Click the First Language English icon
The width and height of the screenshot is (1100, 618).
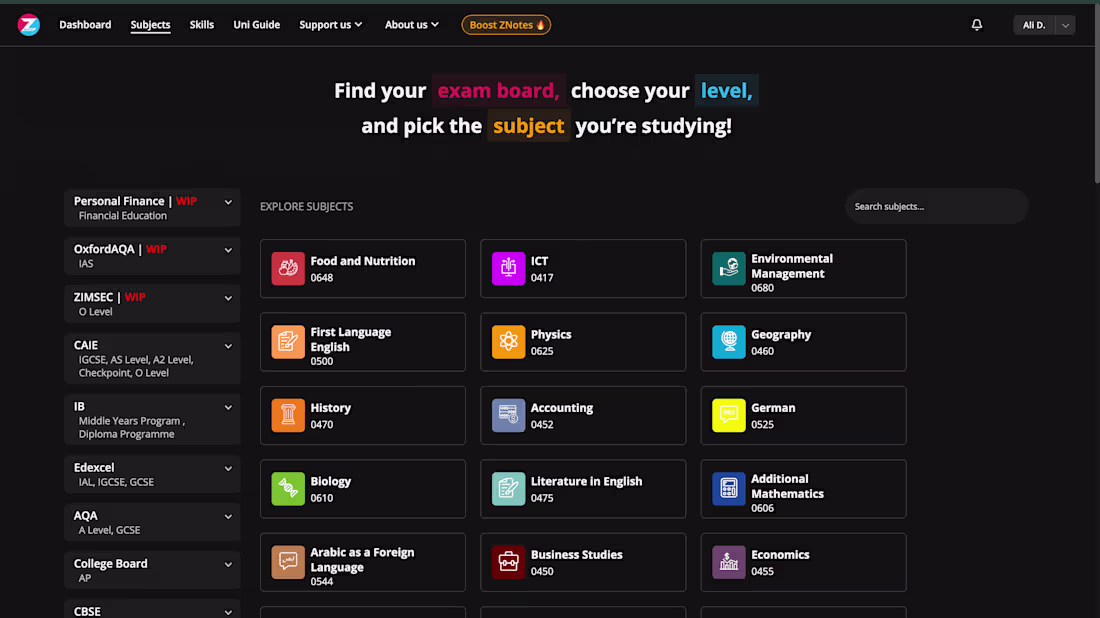pos(288,342)
